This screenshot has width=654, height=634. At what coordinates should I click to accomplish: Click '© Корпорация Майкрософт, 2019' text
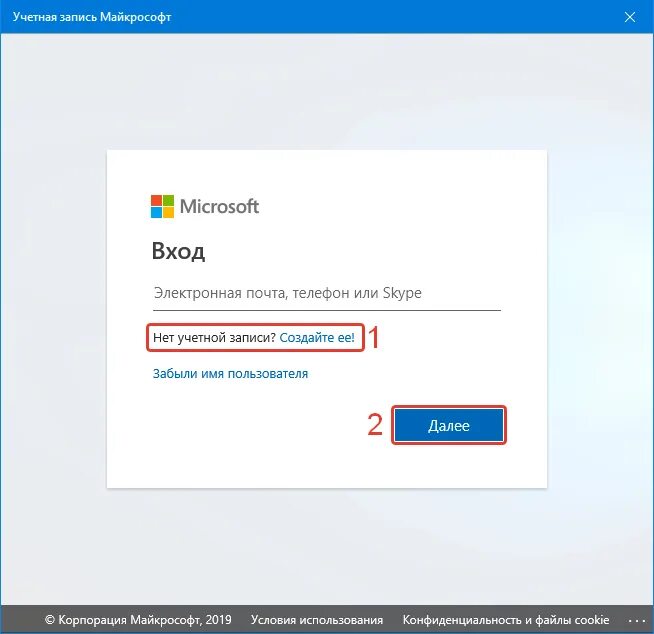[138, 620]
